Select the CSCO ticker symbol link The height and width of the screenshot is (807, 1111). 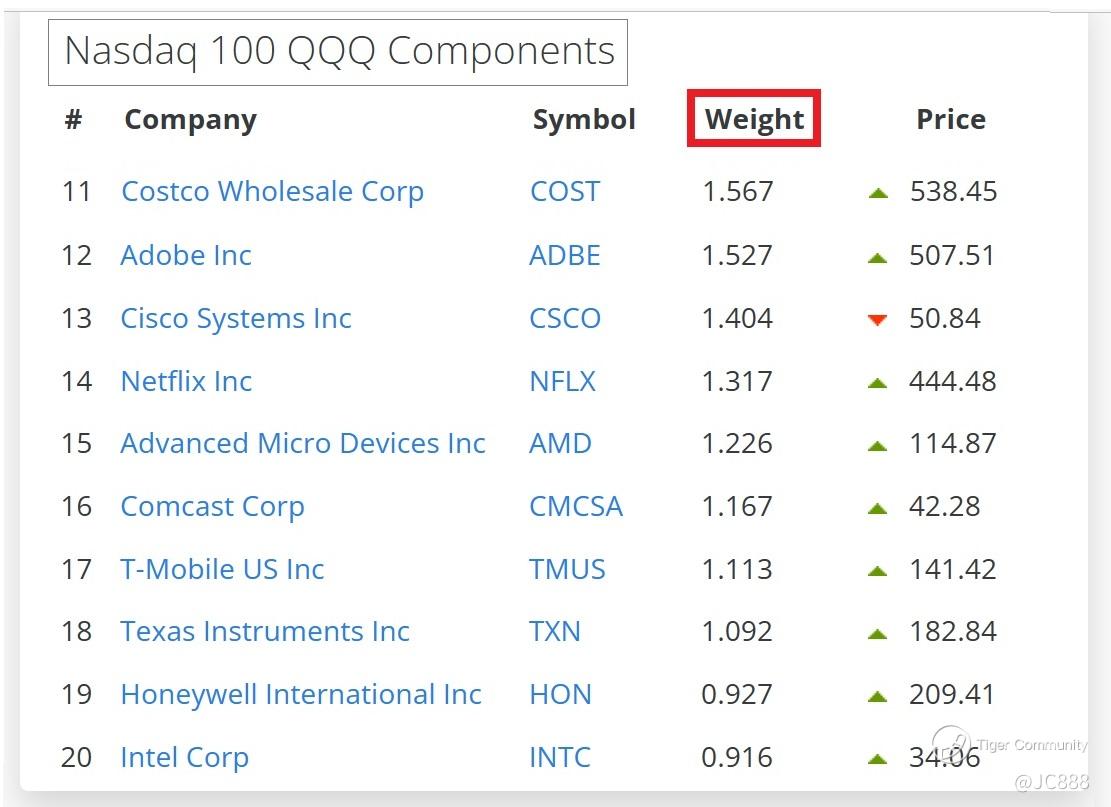(x=565, y=318)
